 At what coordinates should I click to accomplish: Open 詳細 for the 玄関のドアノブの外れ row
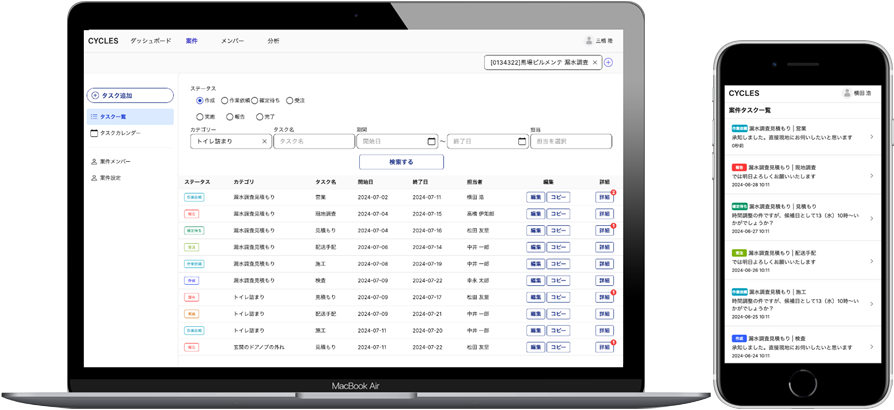tap(604, 347)
